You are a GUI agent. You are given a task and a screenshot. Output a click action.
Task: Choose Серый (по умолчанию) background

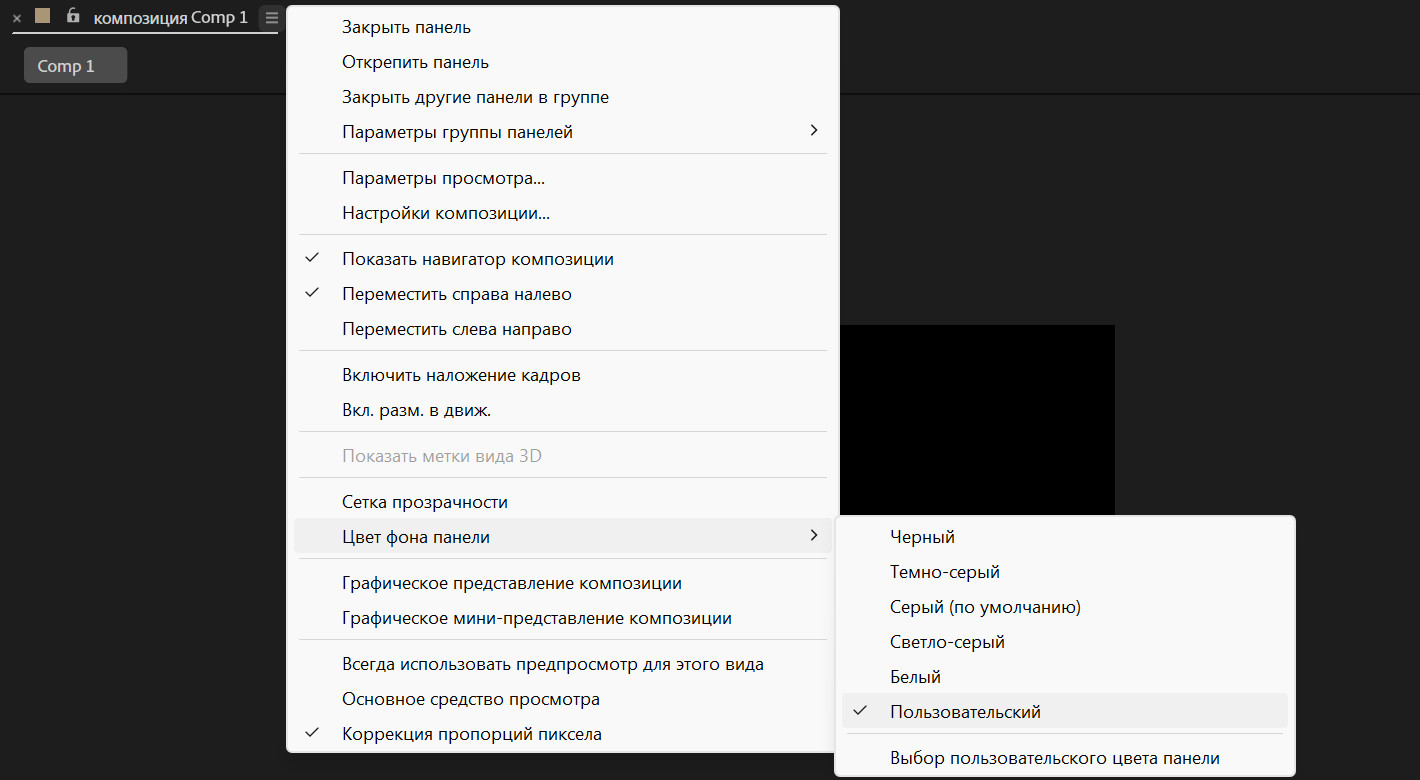coord(985,607)
